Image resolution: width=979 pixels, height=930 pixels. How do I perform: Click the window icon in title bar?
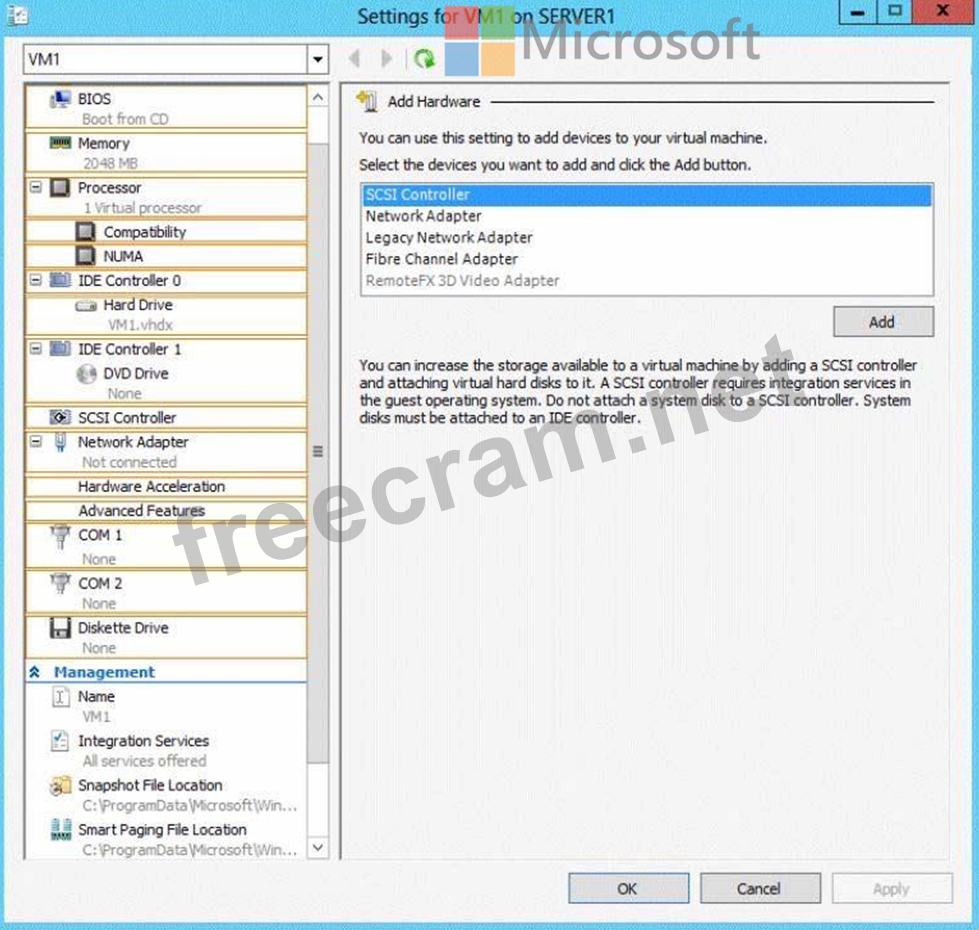click(x=17, y=15)
